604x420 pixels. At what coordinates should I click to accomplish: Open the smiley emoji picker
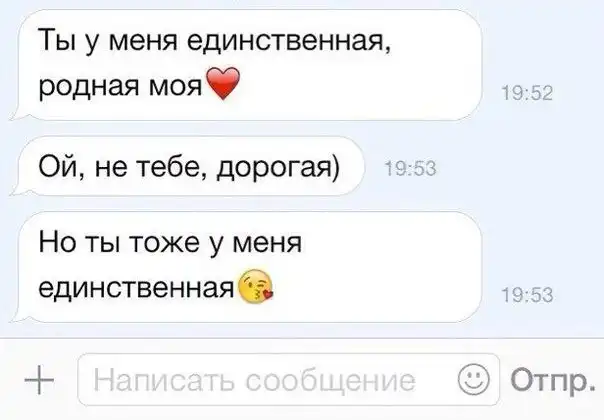tap(473, 380)
